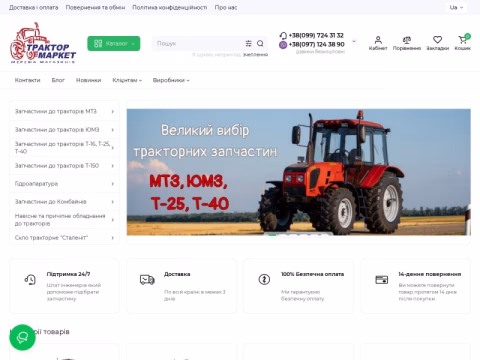
Task: Open search filter settings icon
Action: [249, 43]
